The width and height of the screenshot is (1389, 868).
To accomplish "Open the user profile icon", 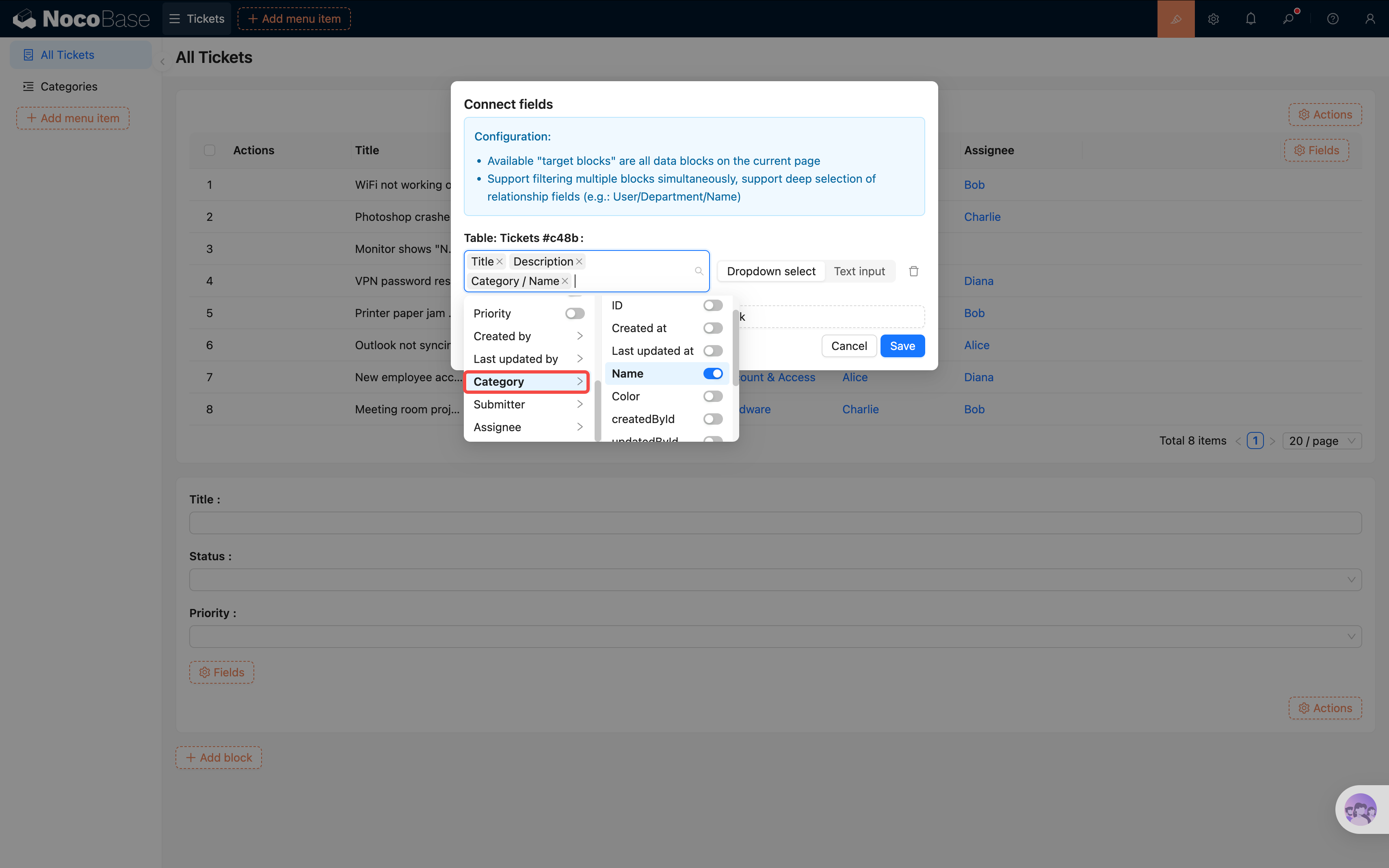I will (x=1370, y=19).
